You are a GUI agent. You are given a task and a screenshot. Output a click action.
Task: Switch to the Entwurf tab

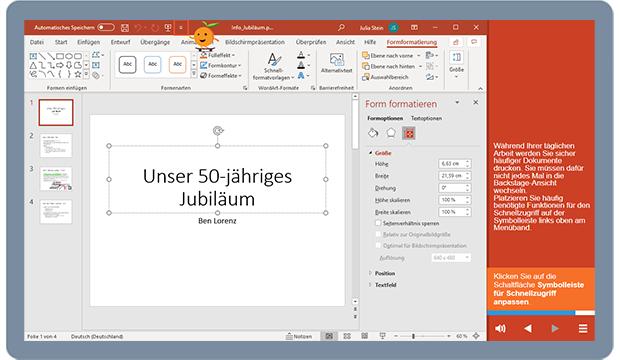(120, 42)
